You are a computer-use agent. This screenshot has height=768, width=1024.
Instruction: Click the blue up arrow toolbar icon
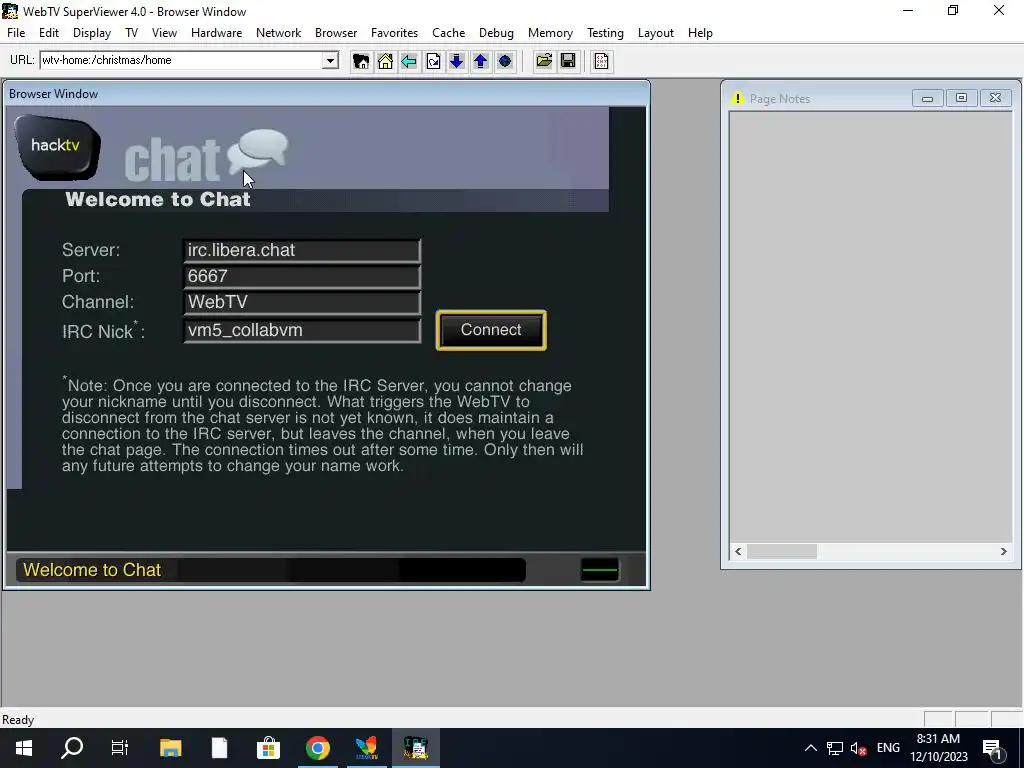[x=481, y=61]
